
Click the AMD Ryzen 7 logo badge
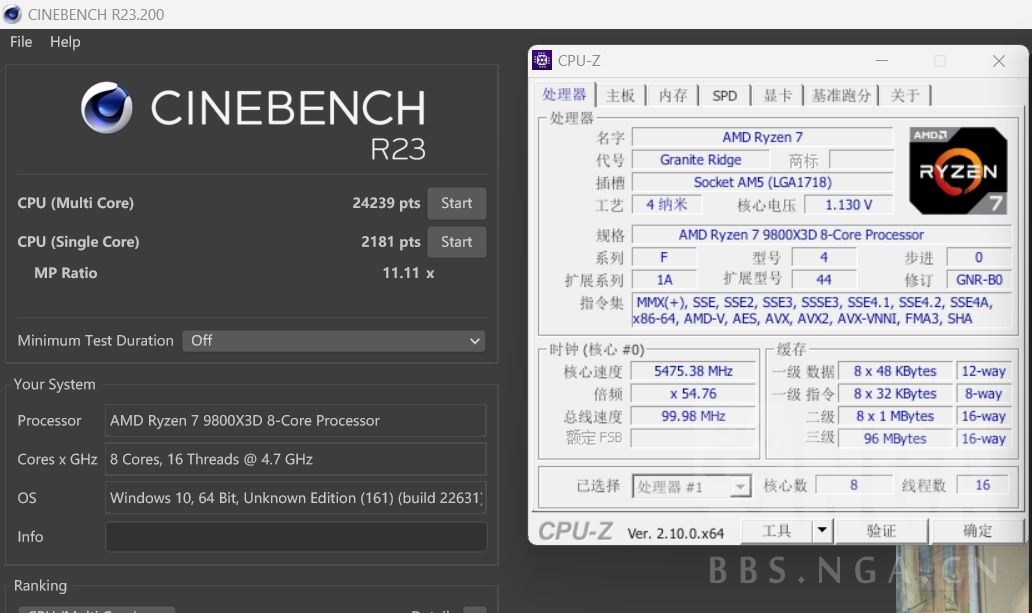957,170
